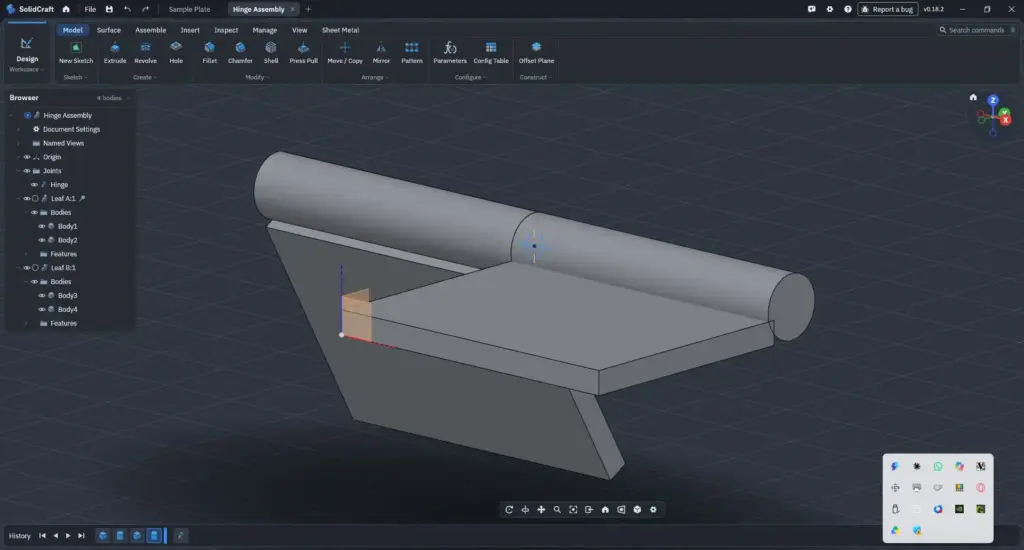Image resolution: width=1024 pixels, height=550 pixels.
Task: Hide Body1 using its eye icon
Action: 42,226
